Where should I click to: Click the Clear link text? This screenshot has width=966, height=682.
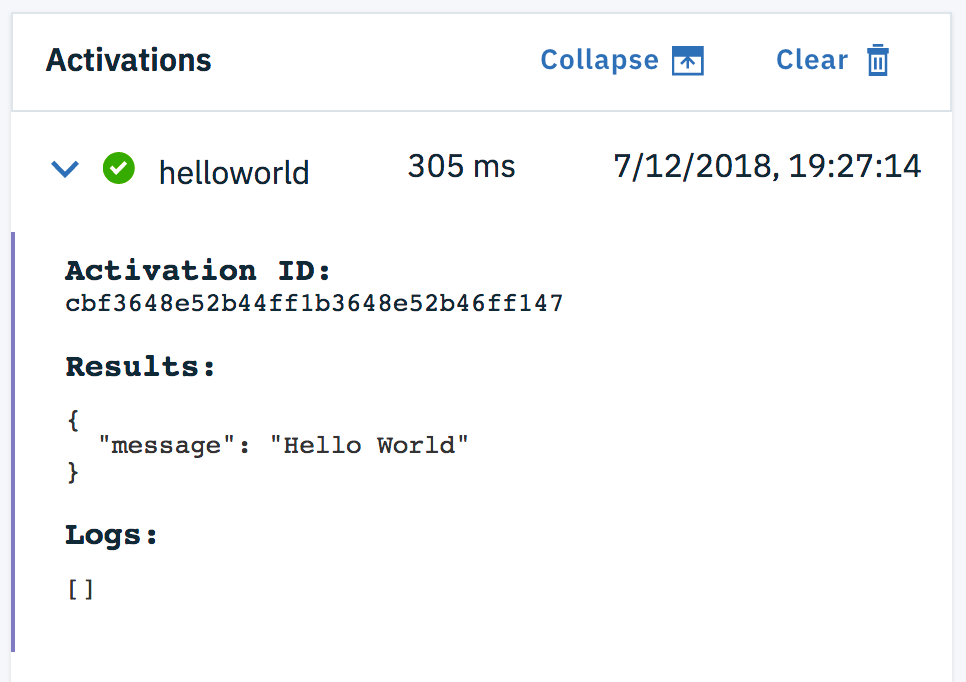tap(811, 60)
